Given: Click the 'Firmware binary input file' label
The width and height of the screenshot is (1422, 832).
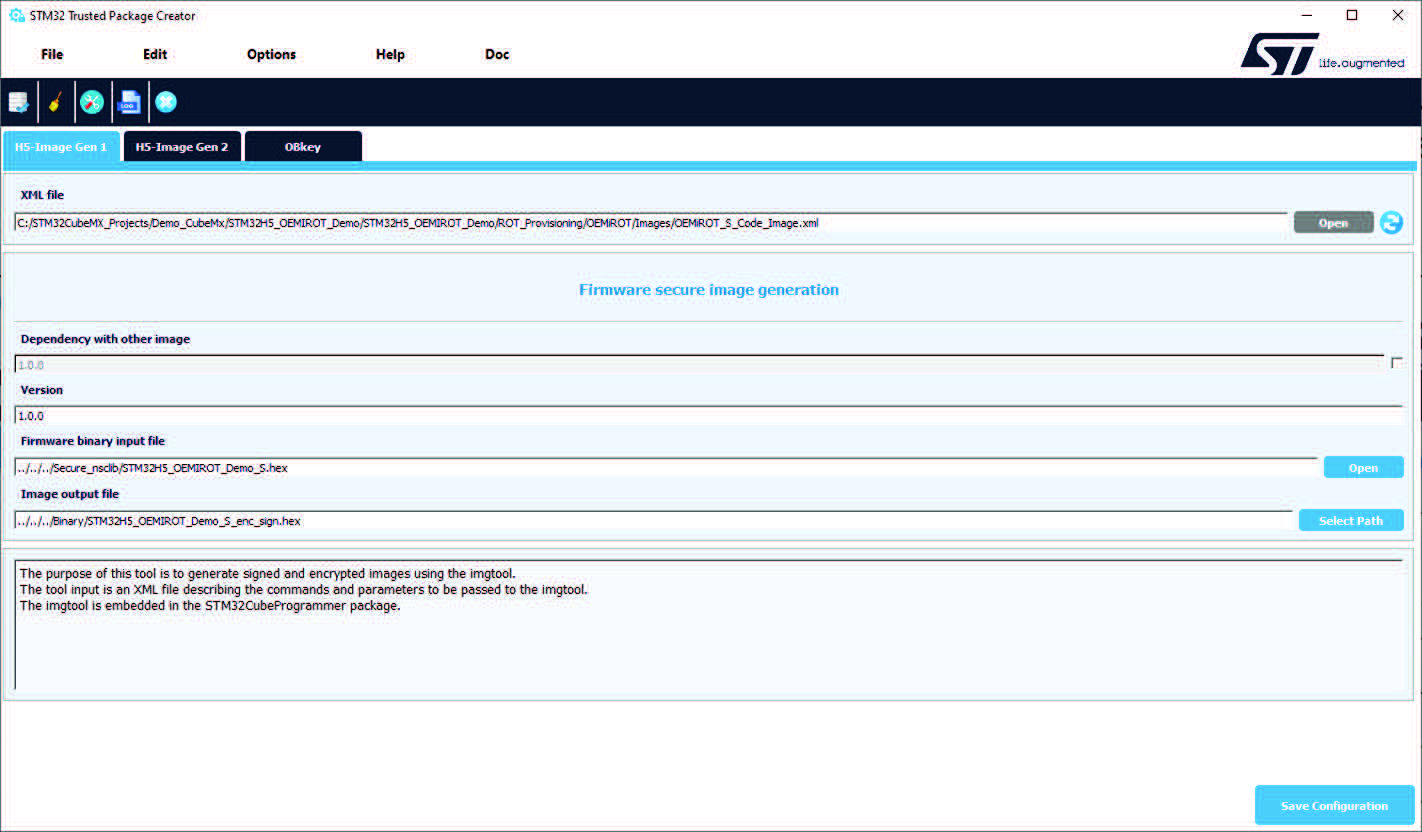Looking at the screenshot, I should (x=93, y=441).
